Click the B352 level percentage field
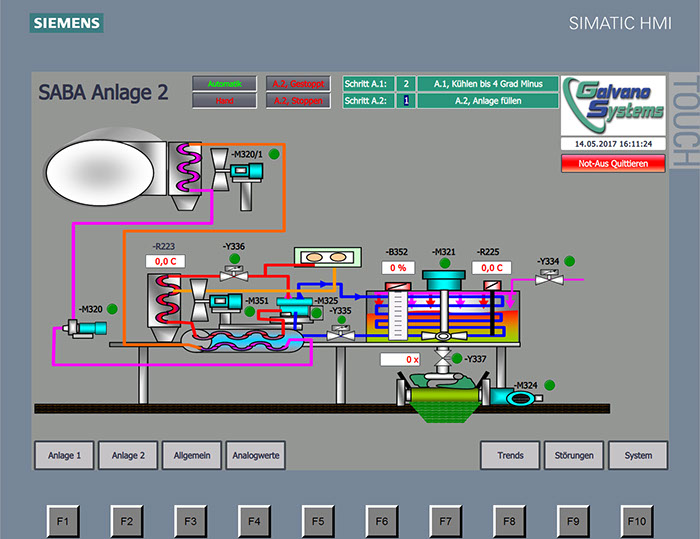Image resolution: width=700 pixels, height=539 pixels. click(x=398, y=268)
